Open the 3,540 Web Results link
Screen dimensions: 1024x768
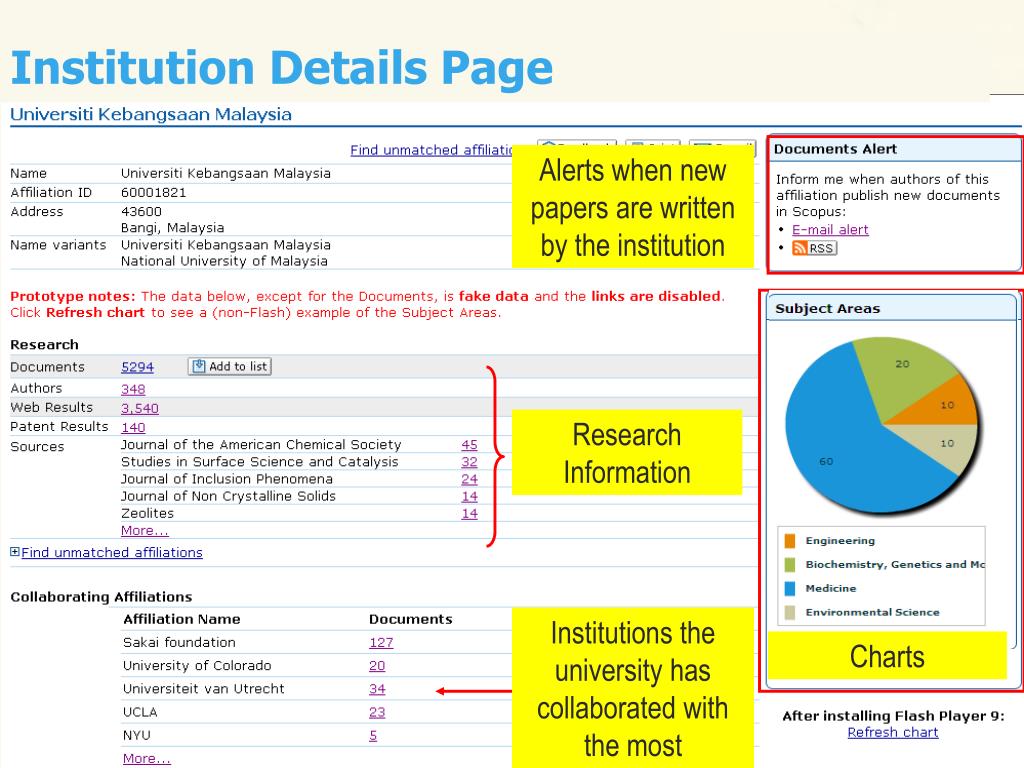click(140, 408)
